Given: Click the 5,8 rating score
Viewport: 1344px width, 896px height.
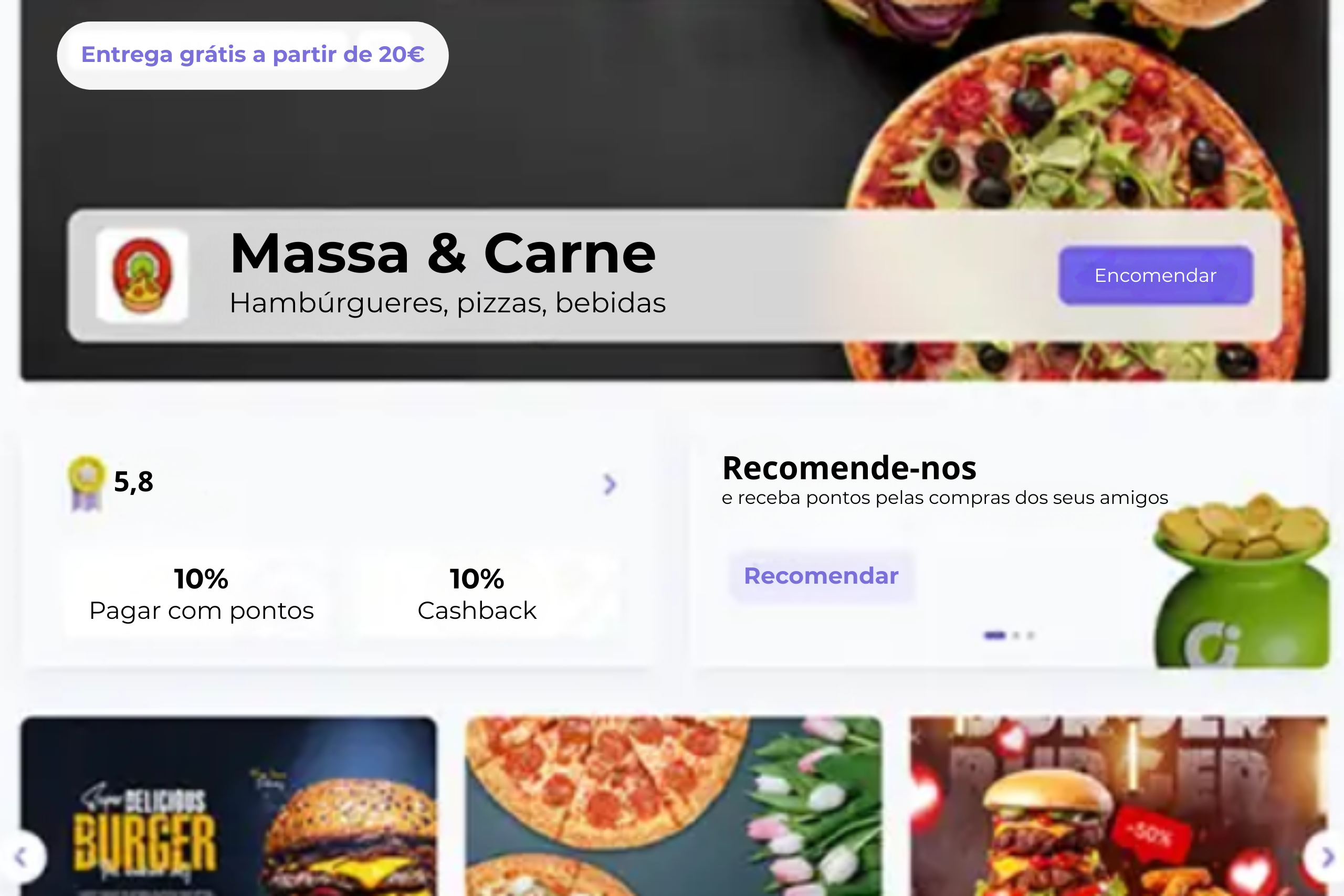Looking at the screenshot, I should [134, 482].
